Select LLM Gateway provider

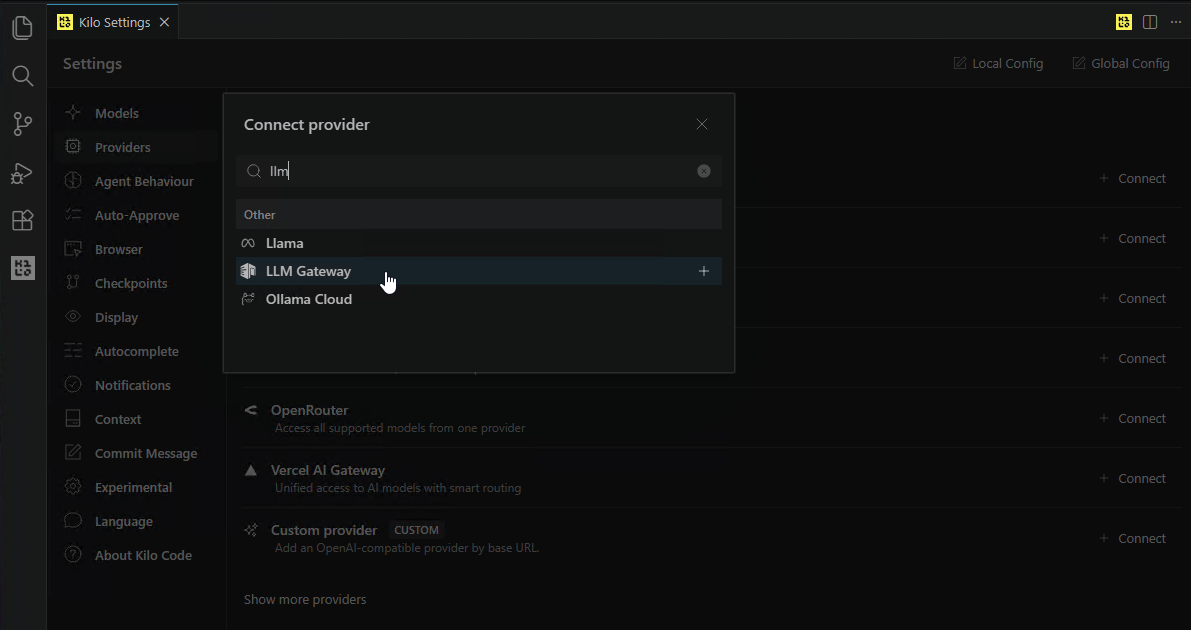[479, 271]
